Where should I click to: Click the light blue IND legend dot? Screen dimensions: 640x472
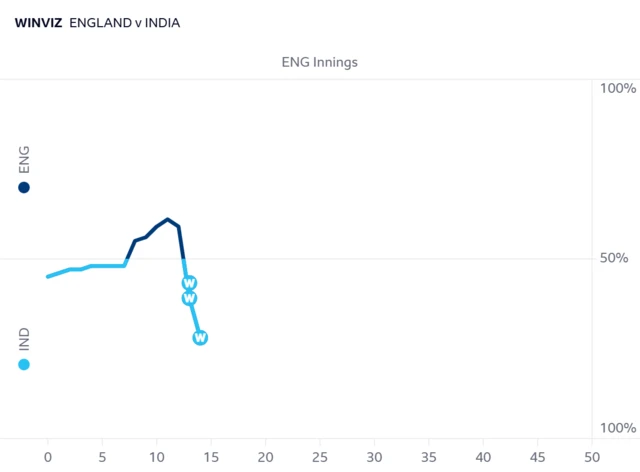[x=24, y=364]
